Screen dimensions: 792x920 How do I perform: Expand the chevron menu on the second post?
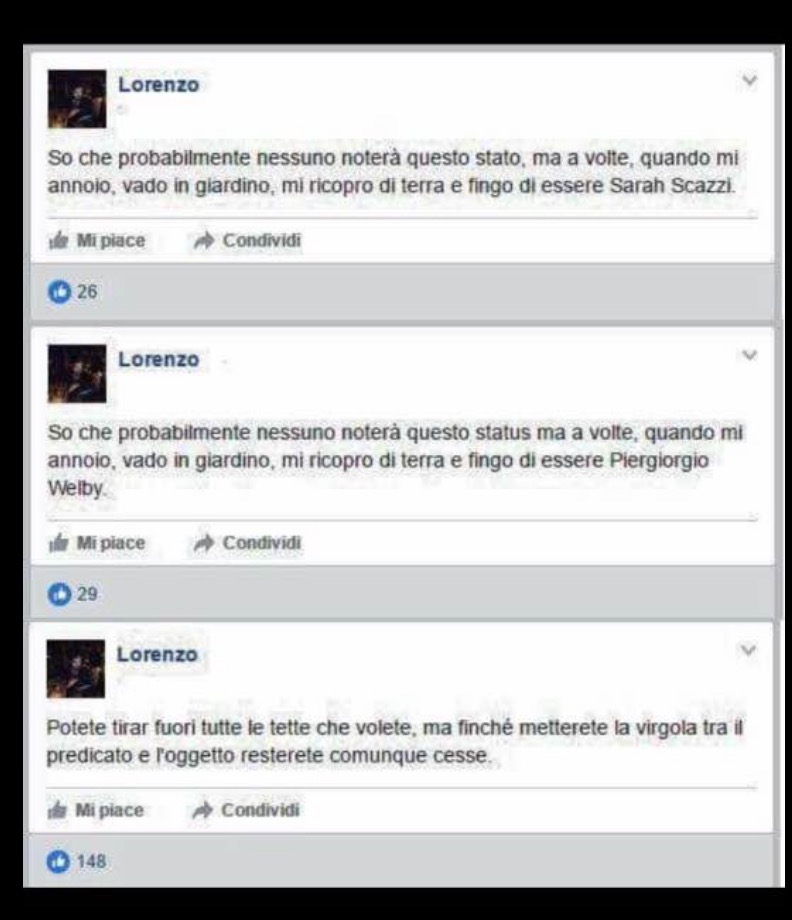[x=749, y=355]
